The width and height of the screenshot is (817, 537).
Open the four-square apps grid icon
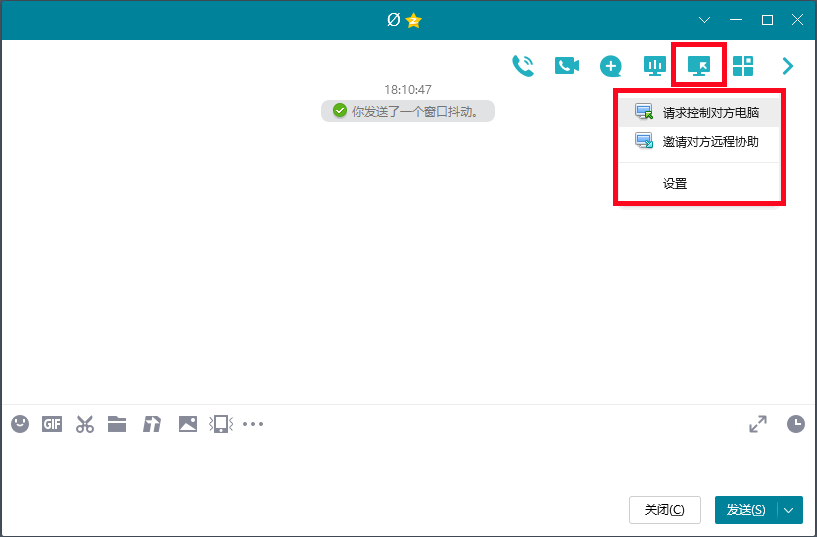(x=743, y=66)
